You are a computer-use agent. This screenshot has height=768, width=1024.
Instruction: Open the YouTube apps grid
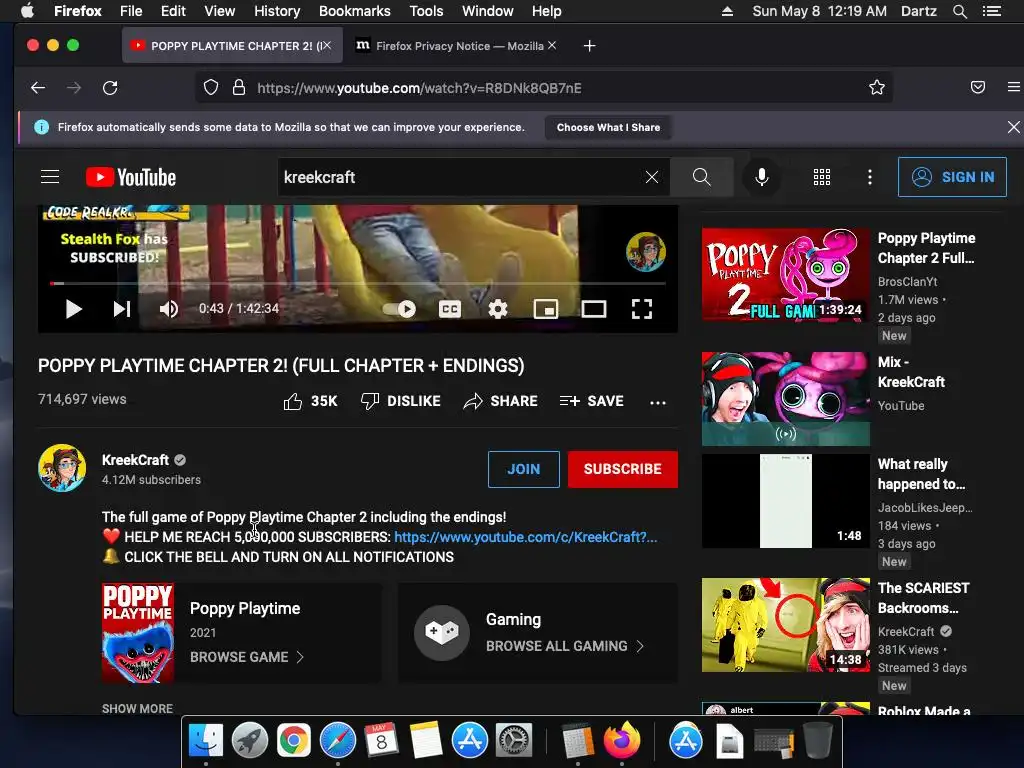coord(822,177)
